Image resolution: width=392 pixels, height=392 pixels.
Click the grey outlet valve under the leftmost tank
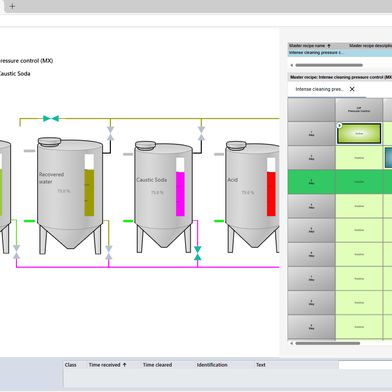16,252
